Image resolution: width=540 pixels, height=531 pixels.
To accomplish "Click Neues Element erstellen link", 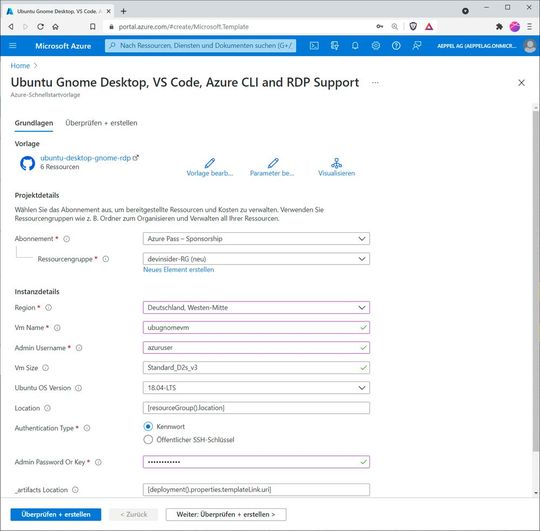I will (x=178, y=270).
